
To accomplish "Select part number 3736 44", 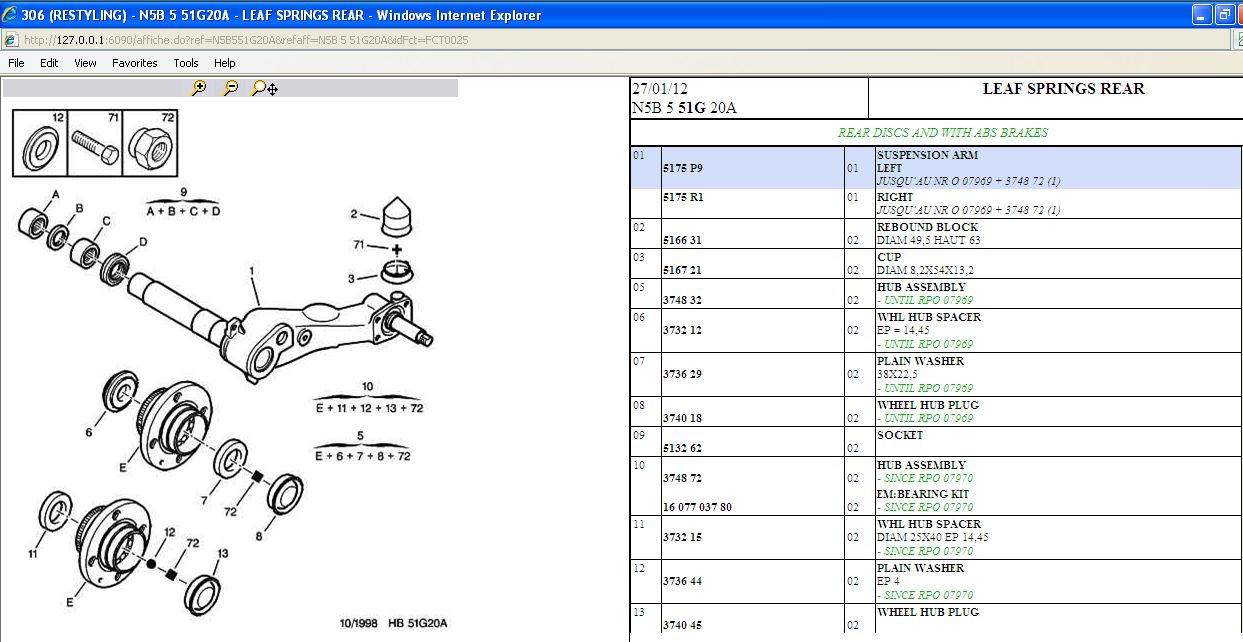I will click(682, 581).
